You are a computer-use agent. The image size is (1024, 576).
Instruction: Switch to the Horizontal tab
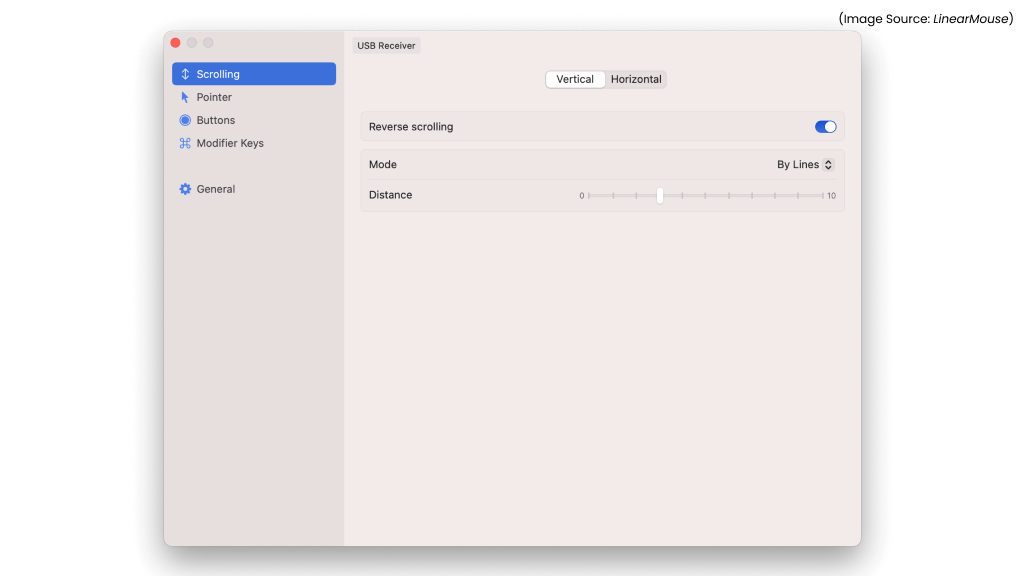[x=636, y=79]
